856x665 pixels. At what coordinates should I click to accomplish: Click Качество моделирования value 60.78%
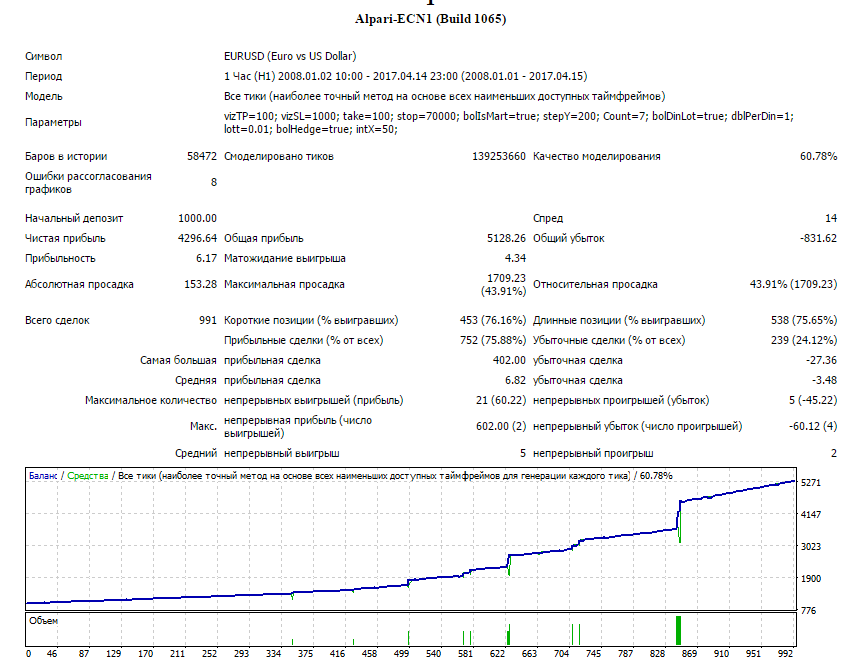pyautogui.click(x=818, y=157)
